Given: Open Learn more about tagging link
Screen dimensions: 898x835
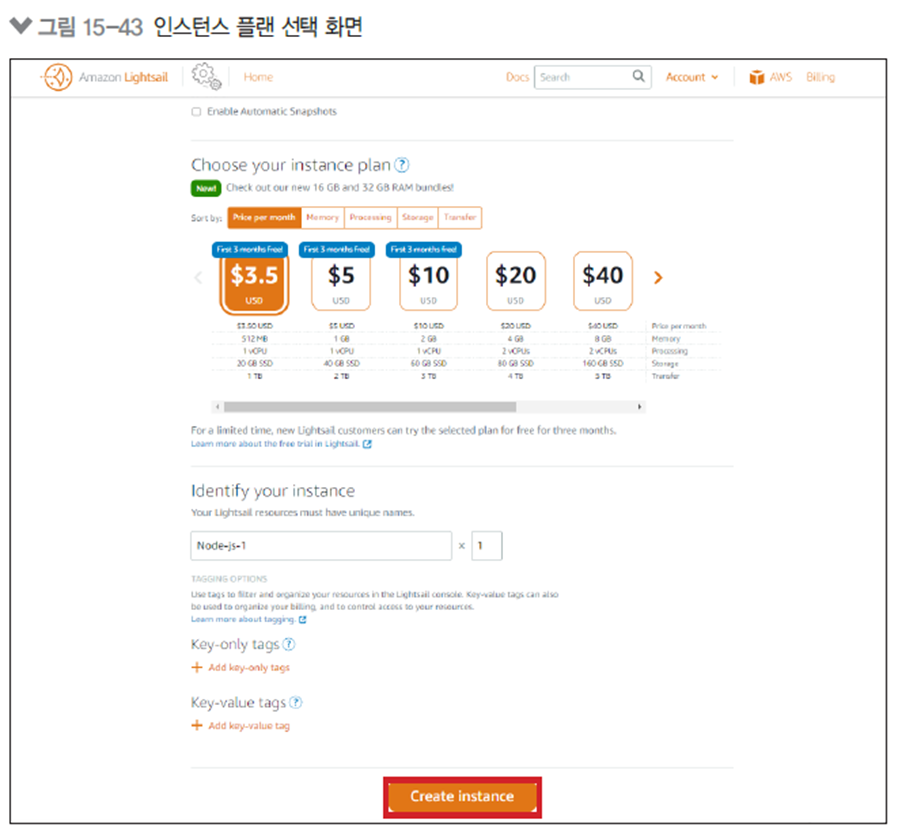Looking at the screenshot, I should click(x=243, y=619).
